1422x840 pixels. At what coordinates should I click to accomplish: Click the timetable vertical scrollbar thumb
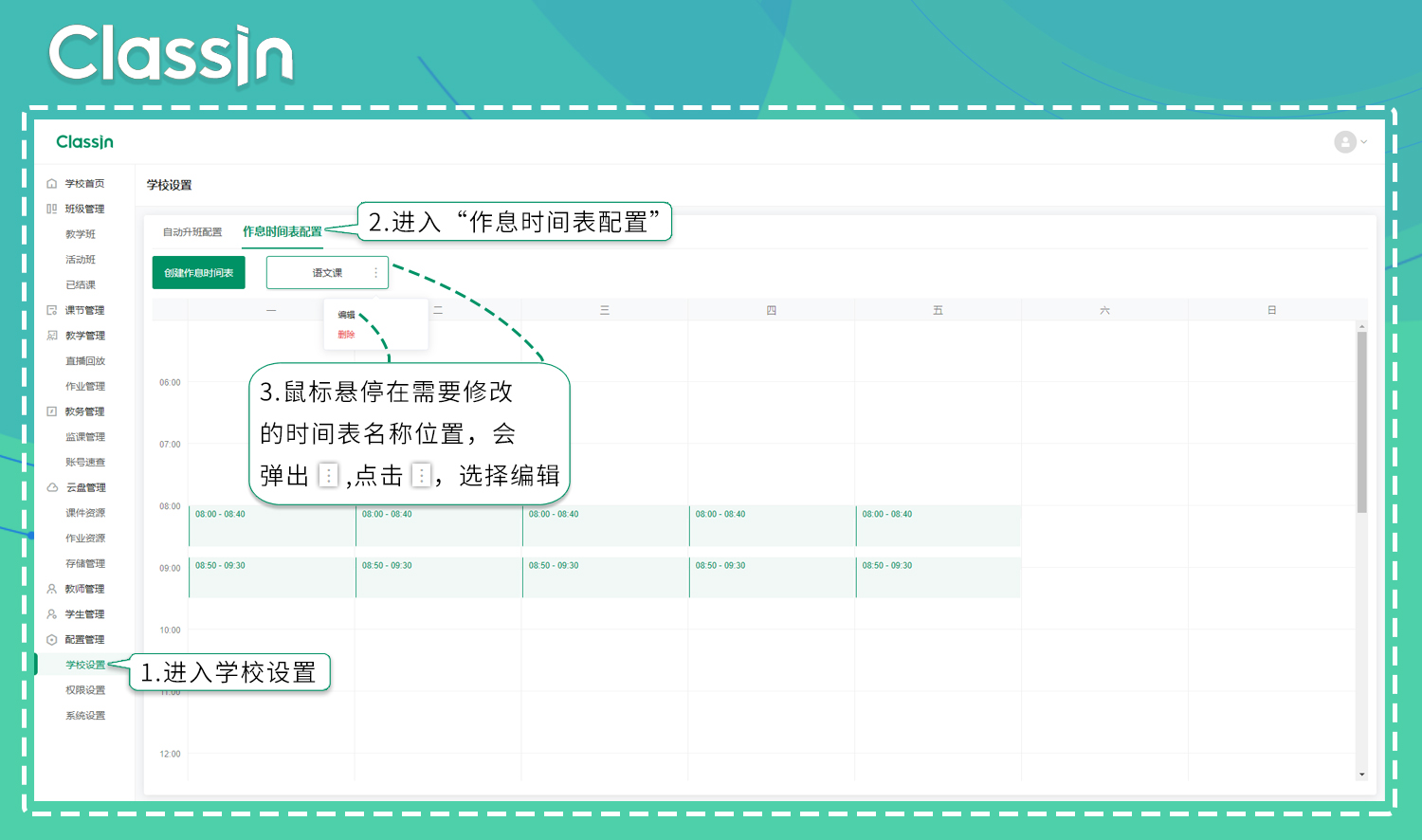(x=1361, y=422)
